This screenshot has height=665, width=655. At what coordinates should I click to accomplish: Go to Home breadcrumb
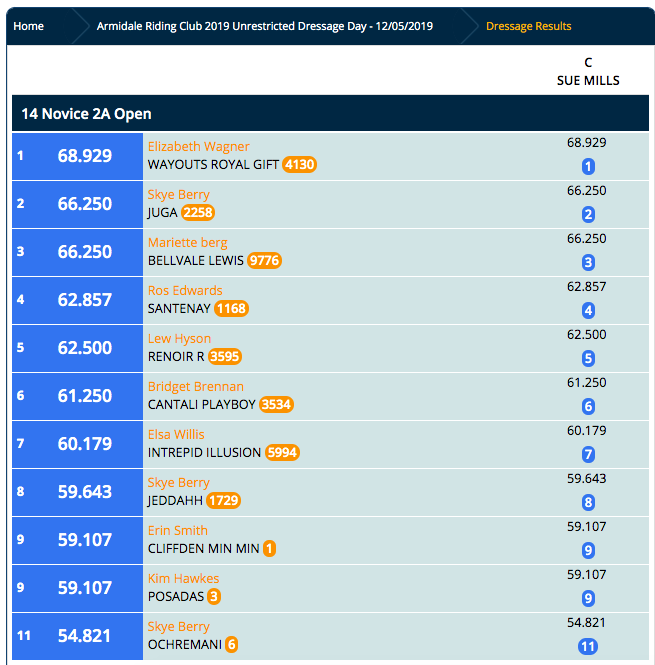(x=28, y=26)
